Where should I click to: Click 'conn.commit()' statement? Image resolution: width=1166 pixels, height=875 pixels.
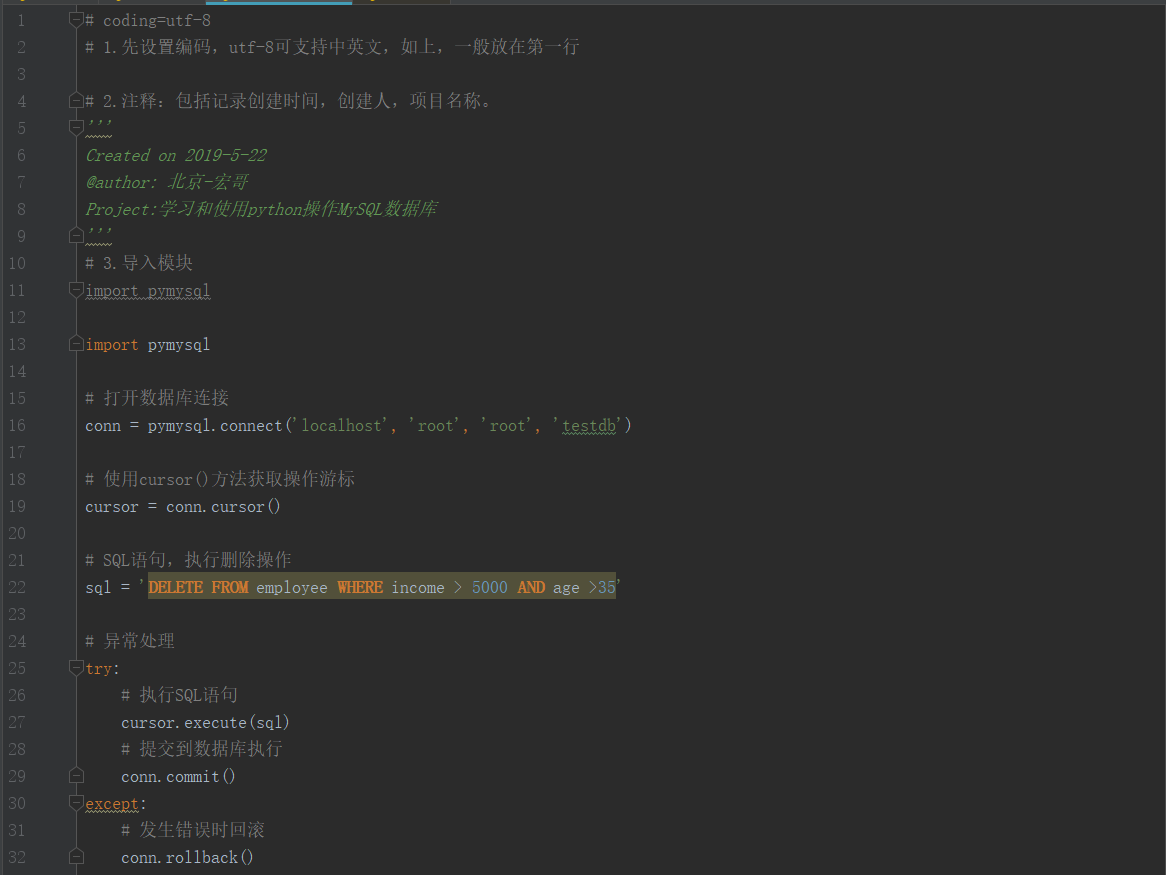[178, 777]
